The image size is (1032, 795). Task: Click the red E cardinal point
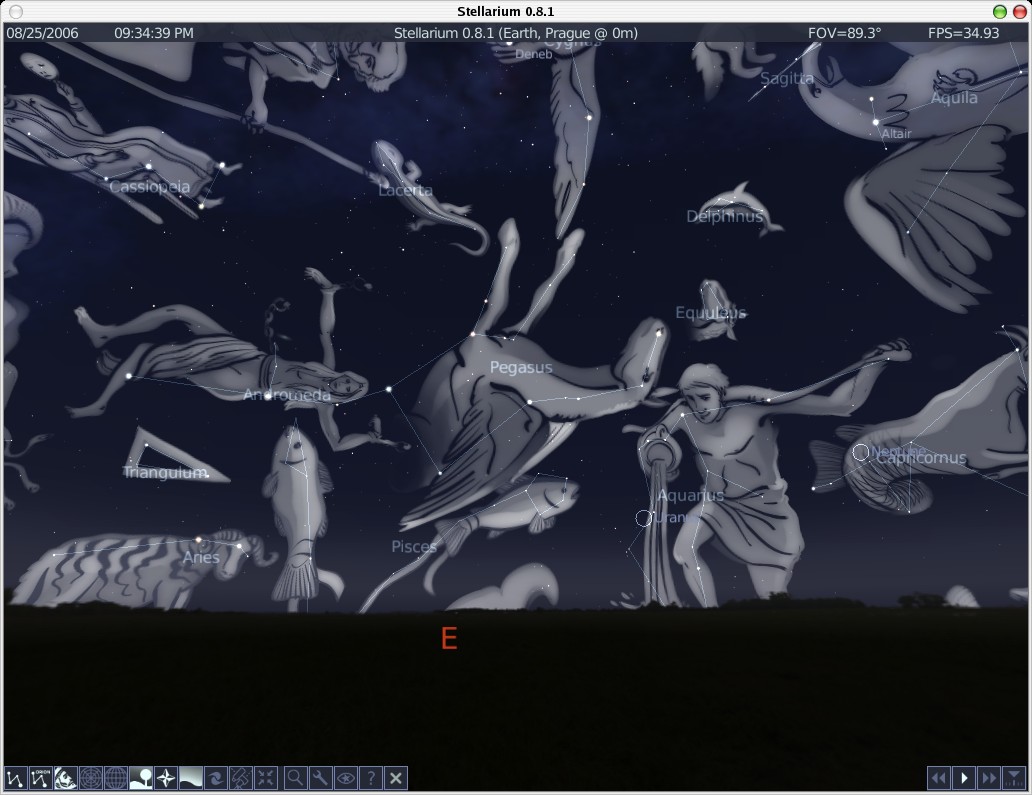click(449, 638)
